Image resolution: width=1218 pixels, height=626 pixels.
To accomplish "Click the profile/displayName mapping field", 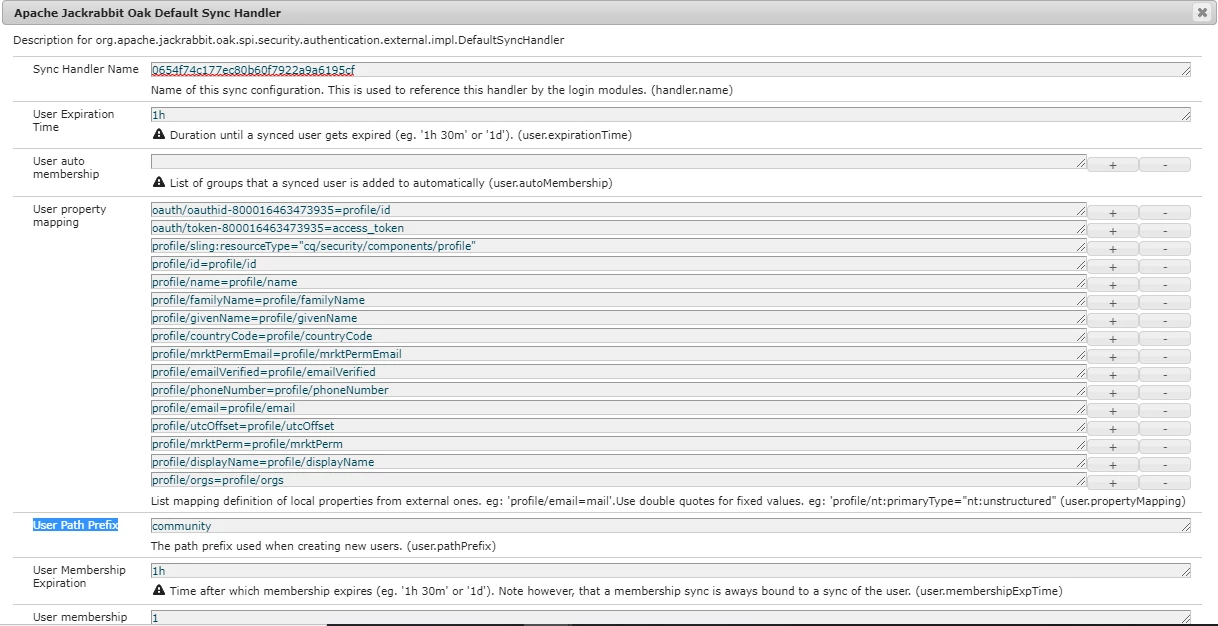I will point(619,462).
